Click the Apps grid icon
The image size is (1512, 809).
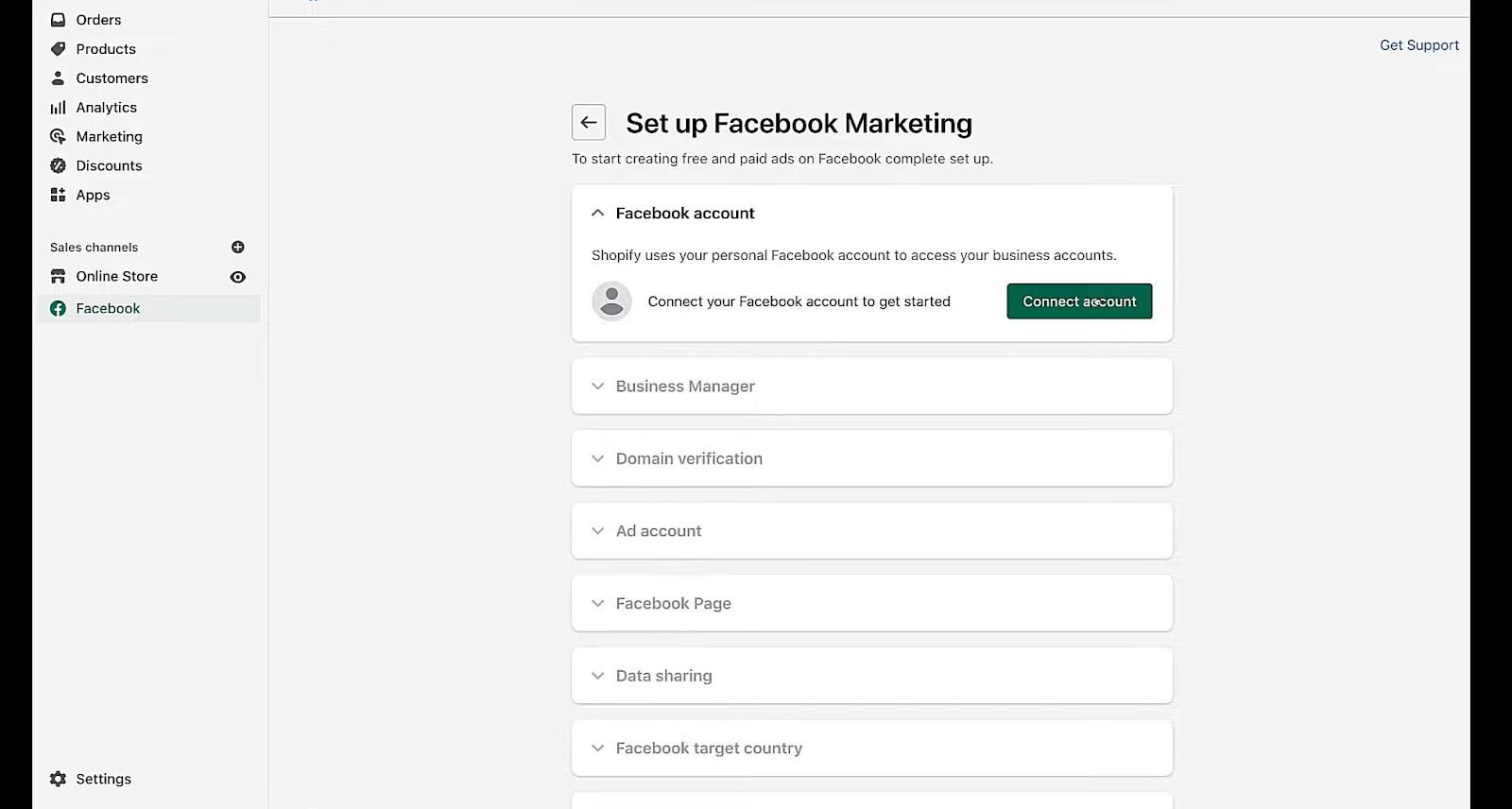(58, 195)
